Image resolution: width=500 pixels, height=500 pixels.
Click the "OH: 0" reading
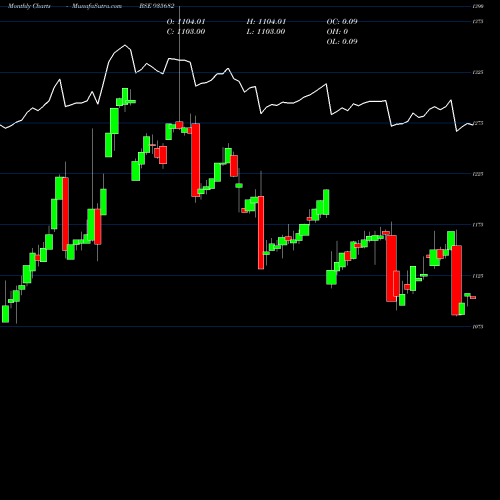(337, 32)
